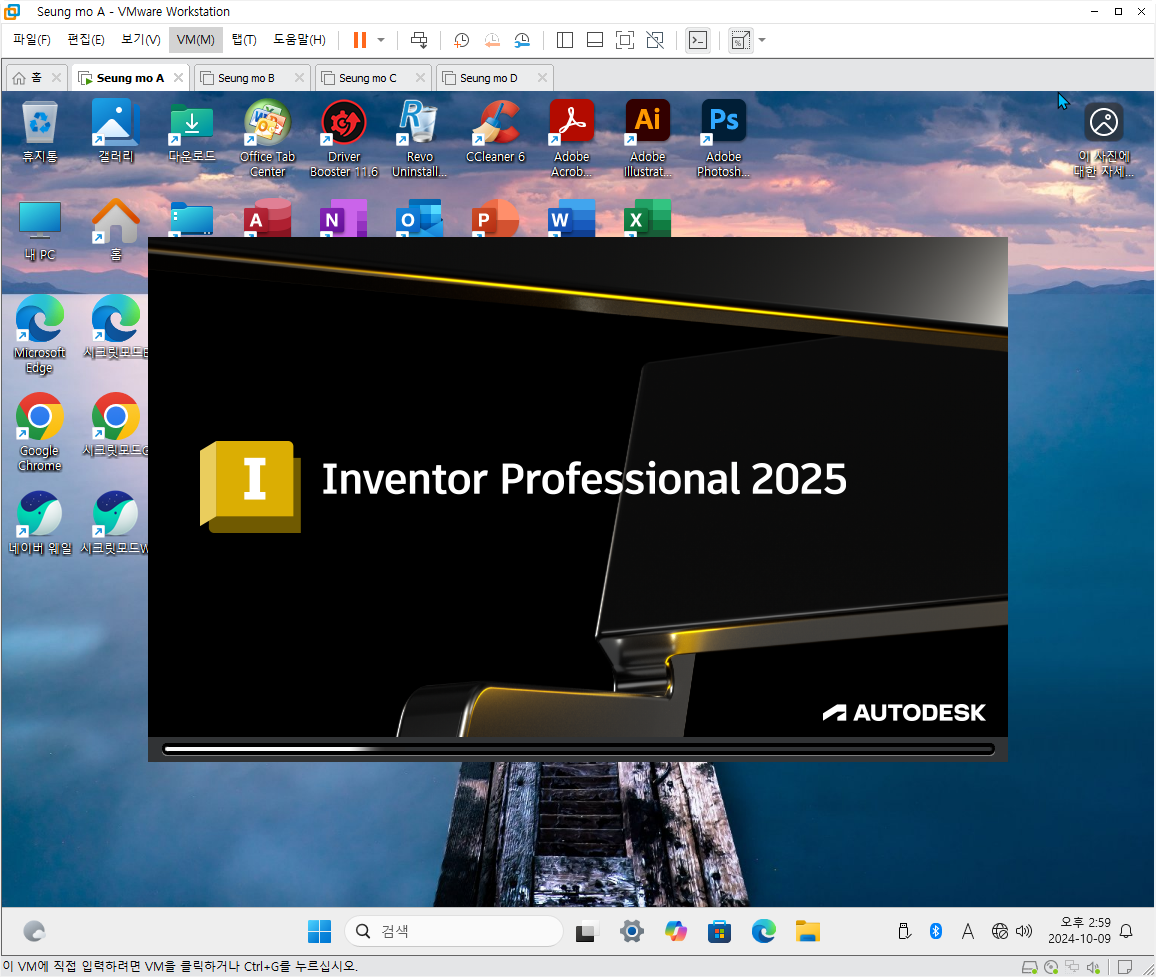Select the Adobe Acrobat desktop icon
The width and height of the screenshot is (1156, 977).
(x=571, y=139)
